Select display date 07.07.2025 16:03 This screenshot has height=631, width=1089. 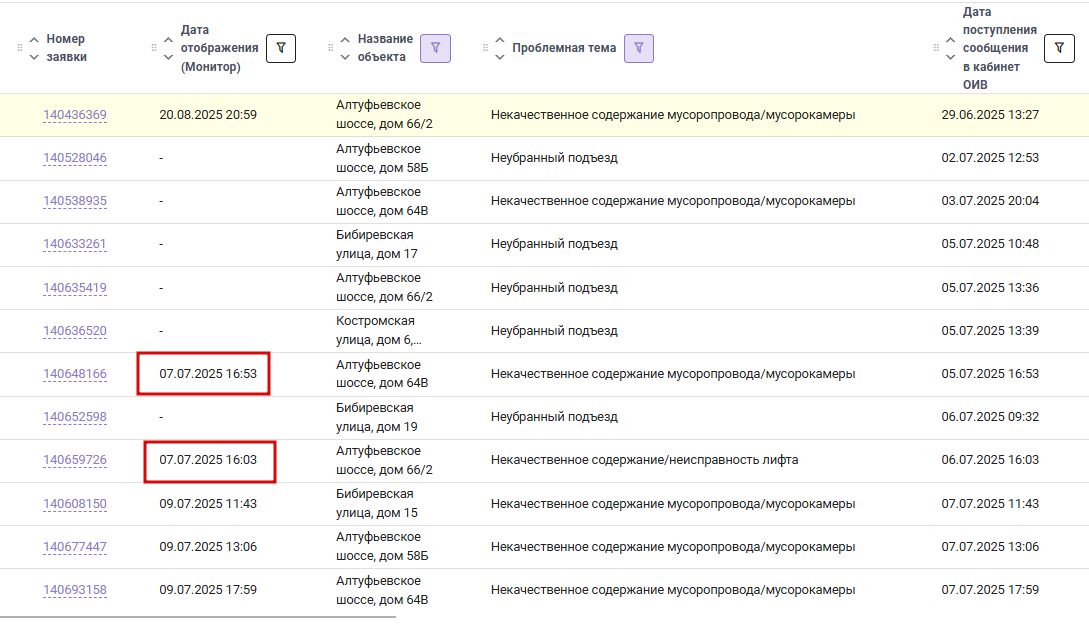(x=208, y=460)
